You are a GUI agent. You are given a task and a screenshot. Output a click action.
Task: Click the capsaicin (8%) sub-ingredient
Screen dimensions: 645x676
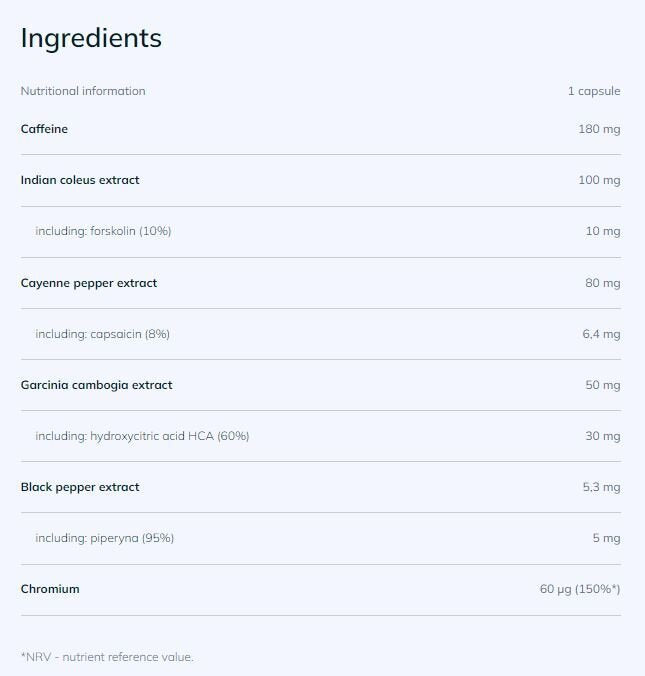pyautogui.click(x=102, y=334)
